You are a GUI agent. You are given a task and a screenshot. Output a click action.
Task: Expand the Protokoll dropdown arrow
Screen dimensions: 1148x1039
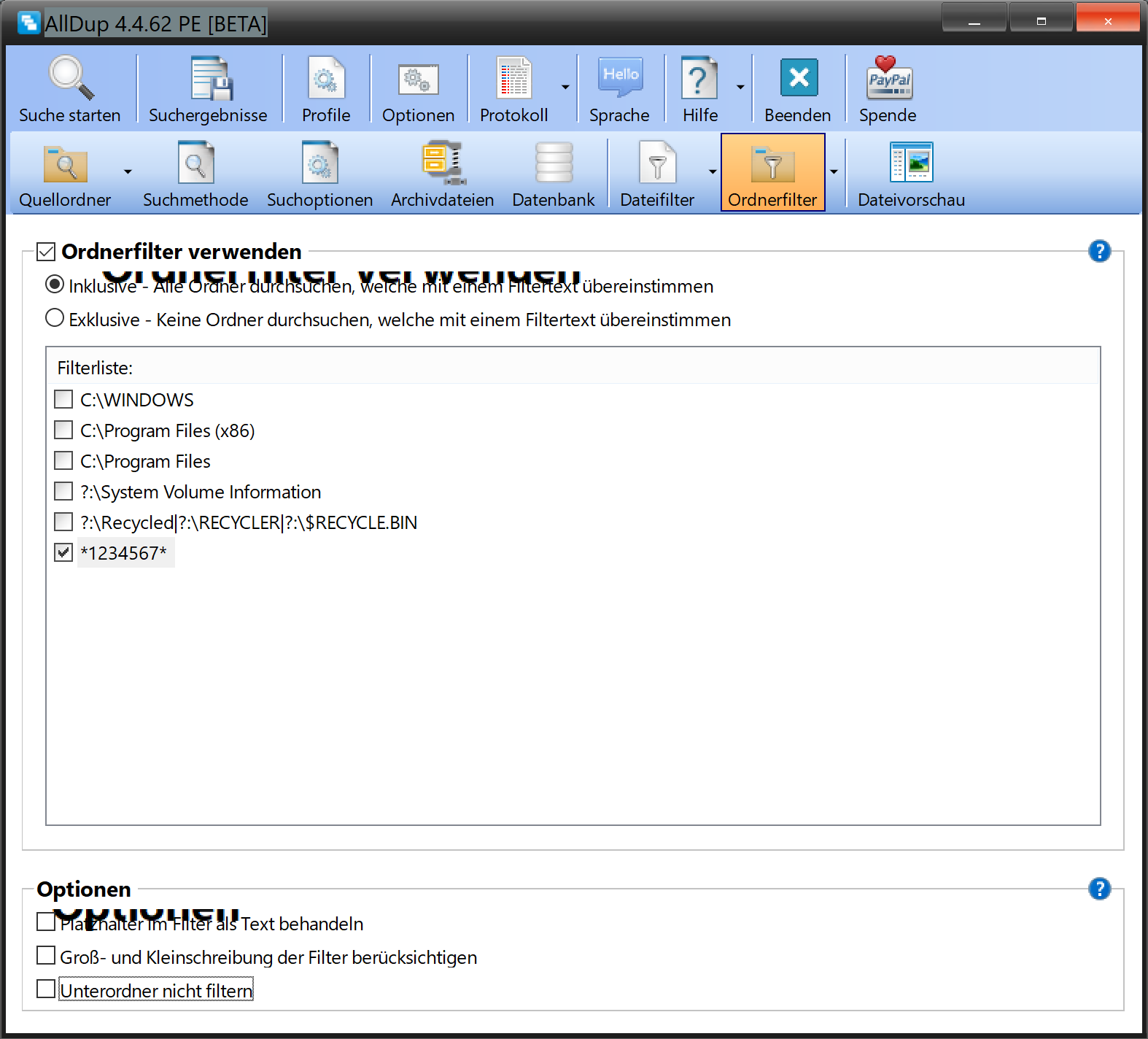(565, 88)
